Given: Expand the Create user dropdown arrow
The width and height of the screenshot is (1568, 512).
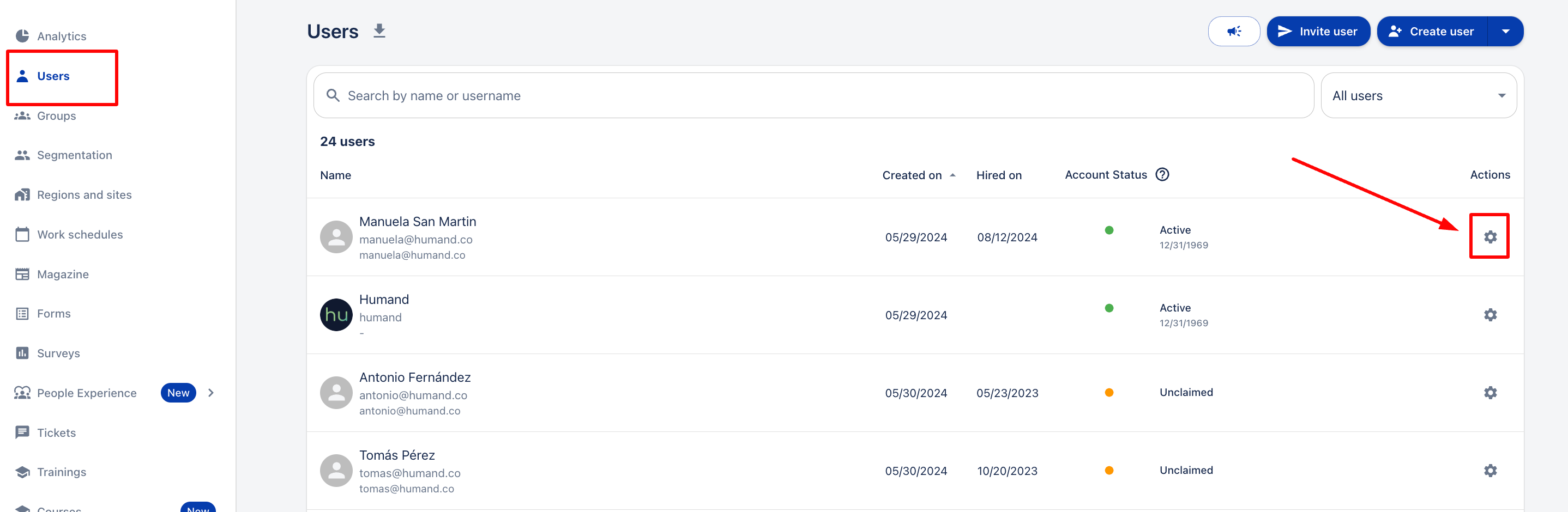Looking at the screenshot, I should [1505, 32].
